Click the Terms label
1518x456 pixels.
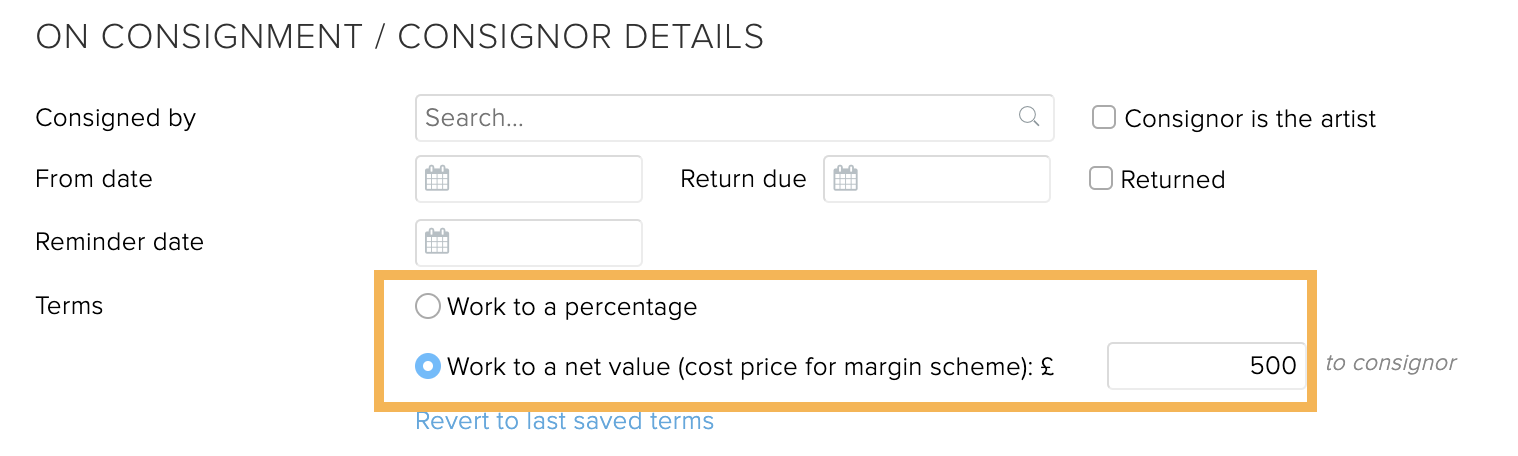click(69, 305)
